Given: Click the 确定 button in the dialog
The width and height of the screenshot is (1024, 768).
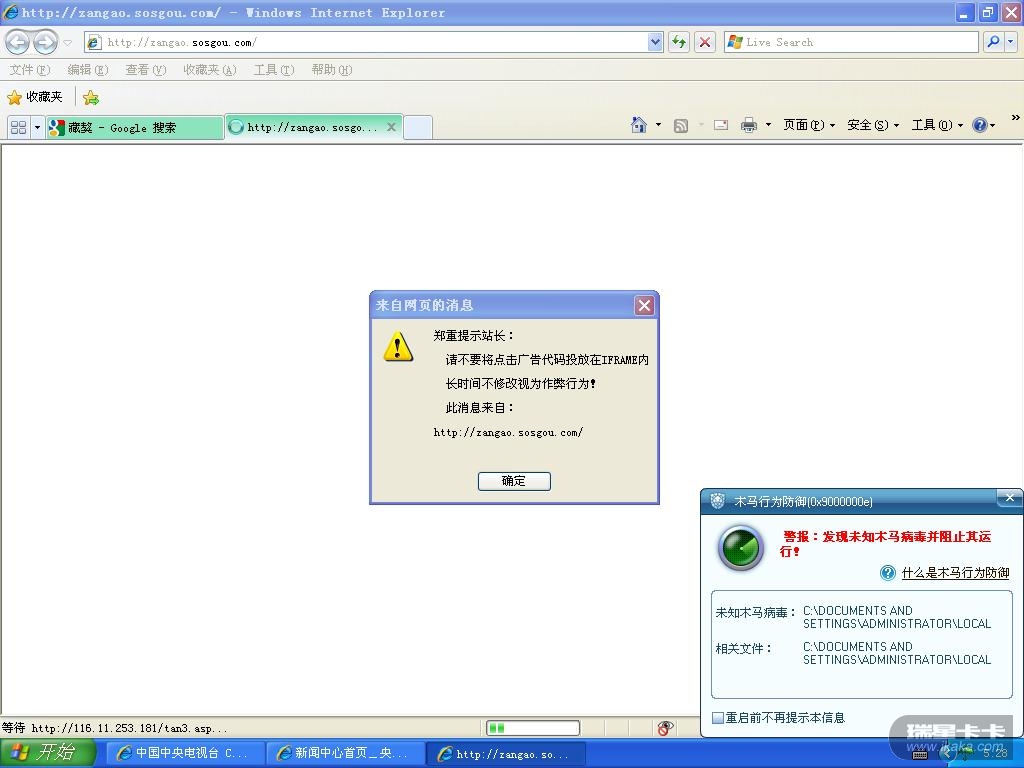Looking at the screenshot, I should click(514, 481).
